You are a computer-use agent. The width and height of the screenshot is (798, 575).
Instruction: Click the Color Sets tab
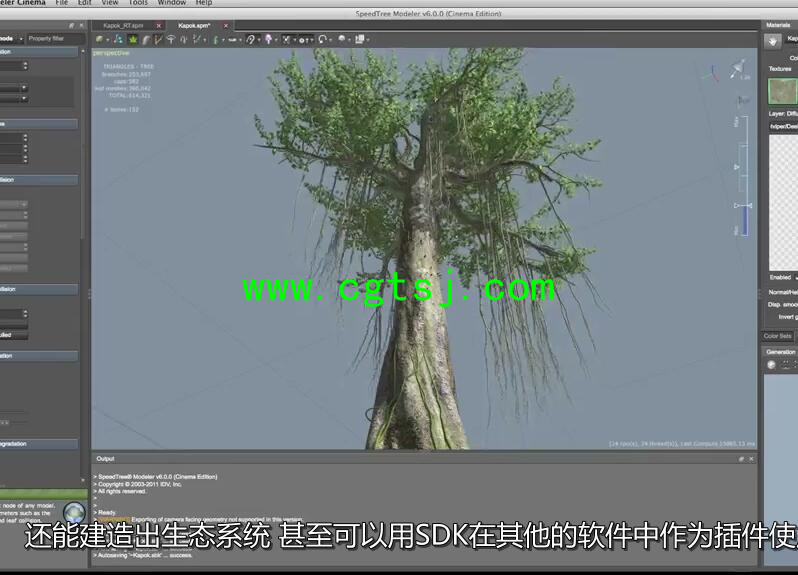[777, 336]
